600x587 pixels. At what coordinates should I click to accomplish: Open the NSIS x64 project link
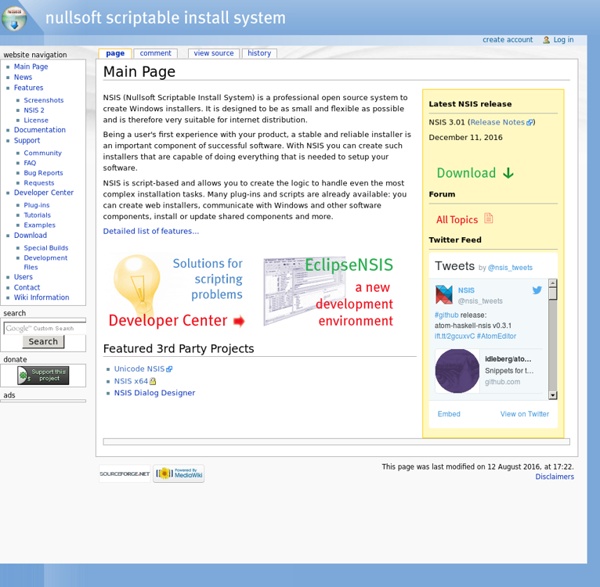pos(131,381)
